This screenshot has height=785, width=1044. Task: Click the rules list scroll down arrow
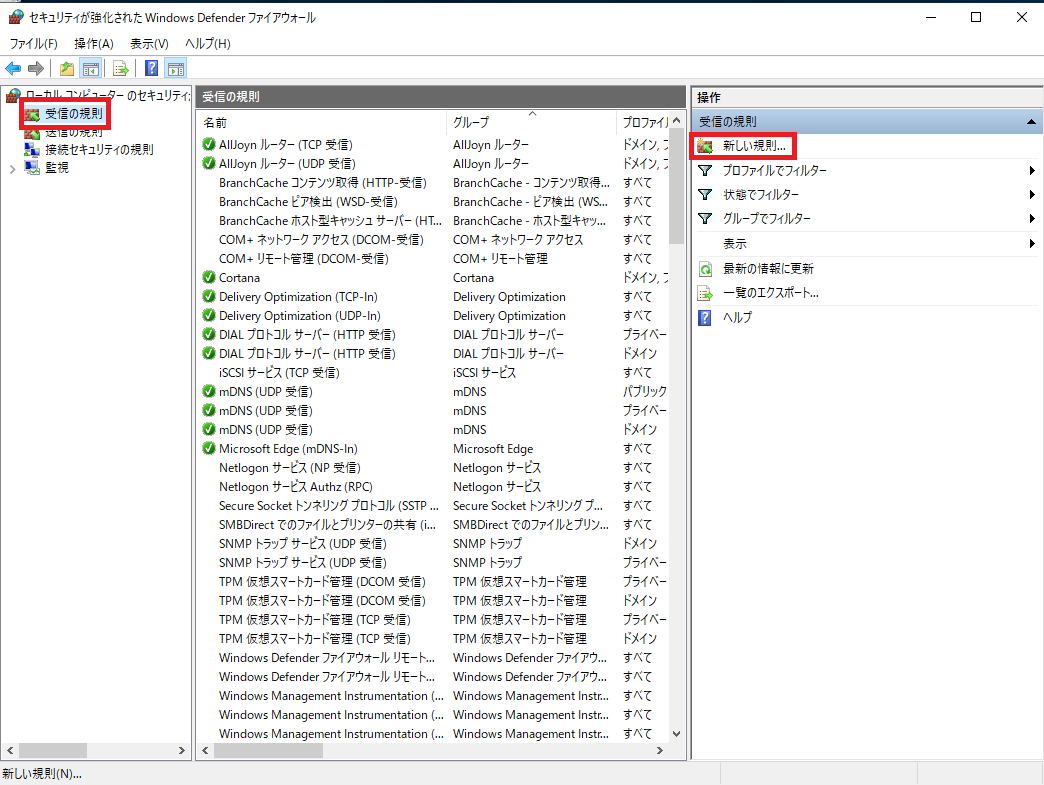[x=676, y=734]
